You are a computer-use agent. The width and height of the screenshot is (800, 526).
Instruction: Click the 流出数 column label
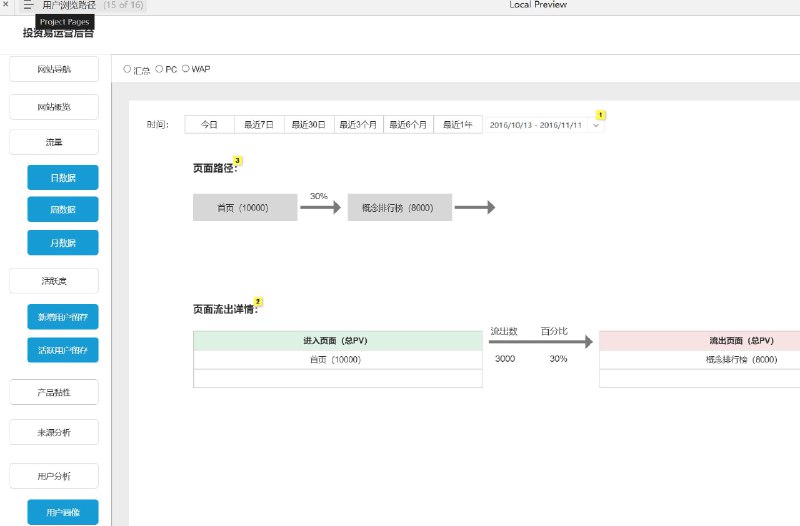click(504, 331)
